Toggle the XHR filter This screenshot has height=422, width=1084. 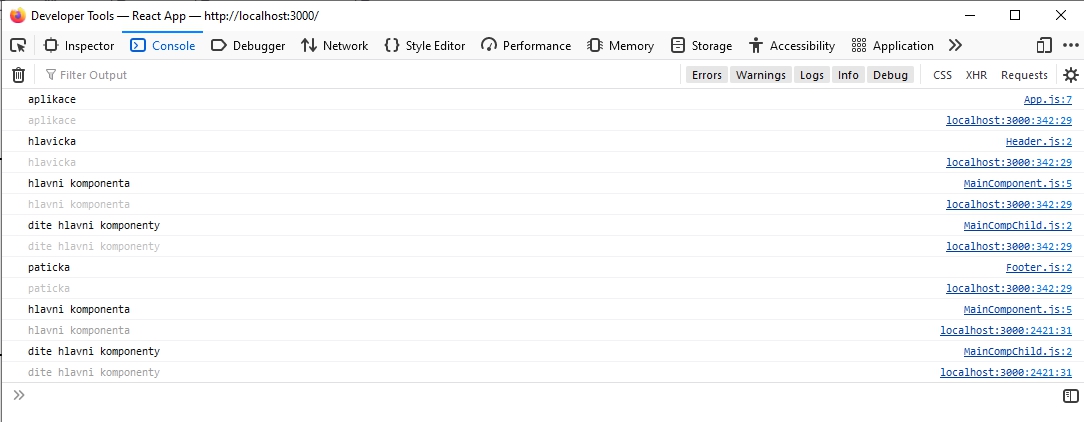coord(976,75)
